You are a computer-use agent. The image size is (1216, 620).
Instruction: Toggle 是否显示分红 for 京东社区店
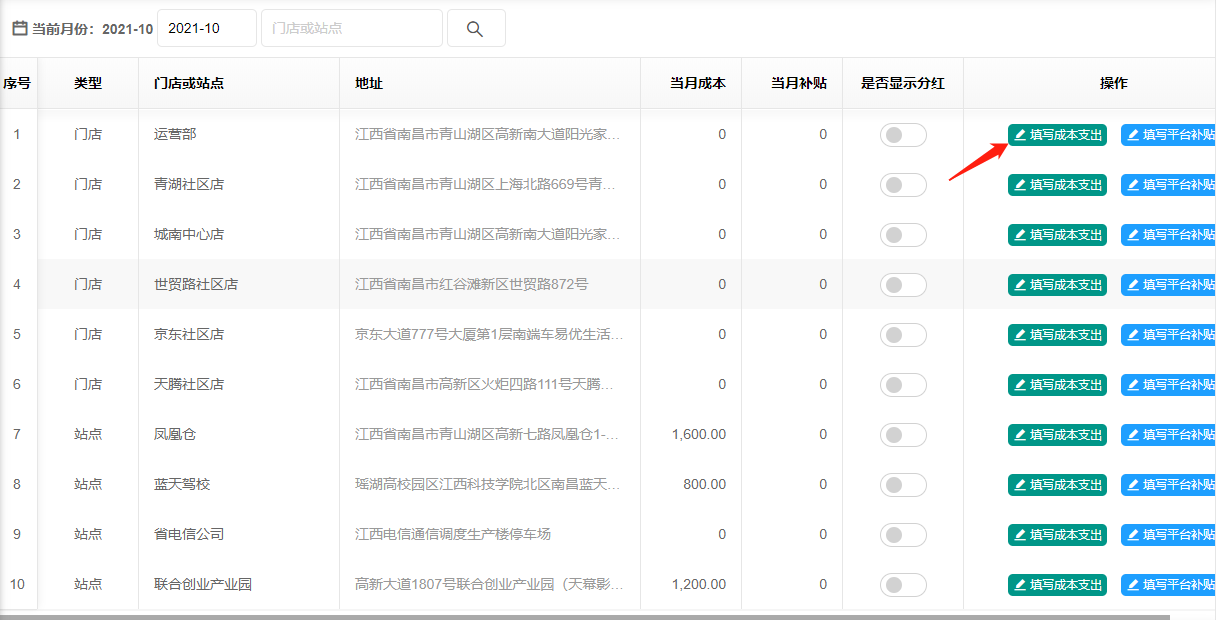[903, 335]
